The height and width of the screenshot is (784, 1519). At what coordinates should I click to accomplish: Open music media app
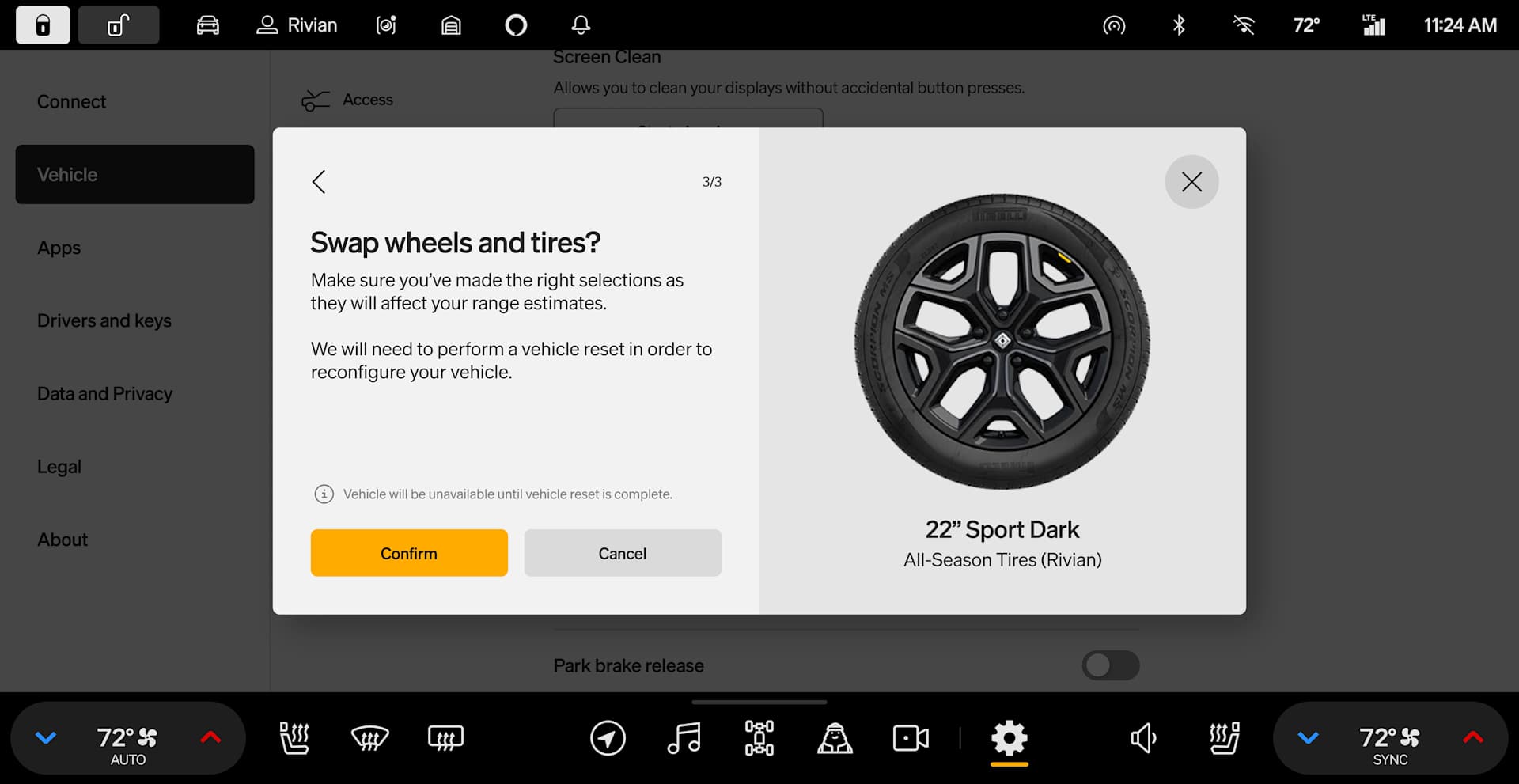point(684,738)
